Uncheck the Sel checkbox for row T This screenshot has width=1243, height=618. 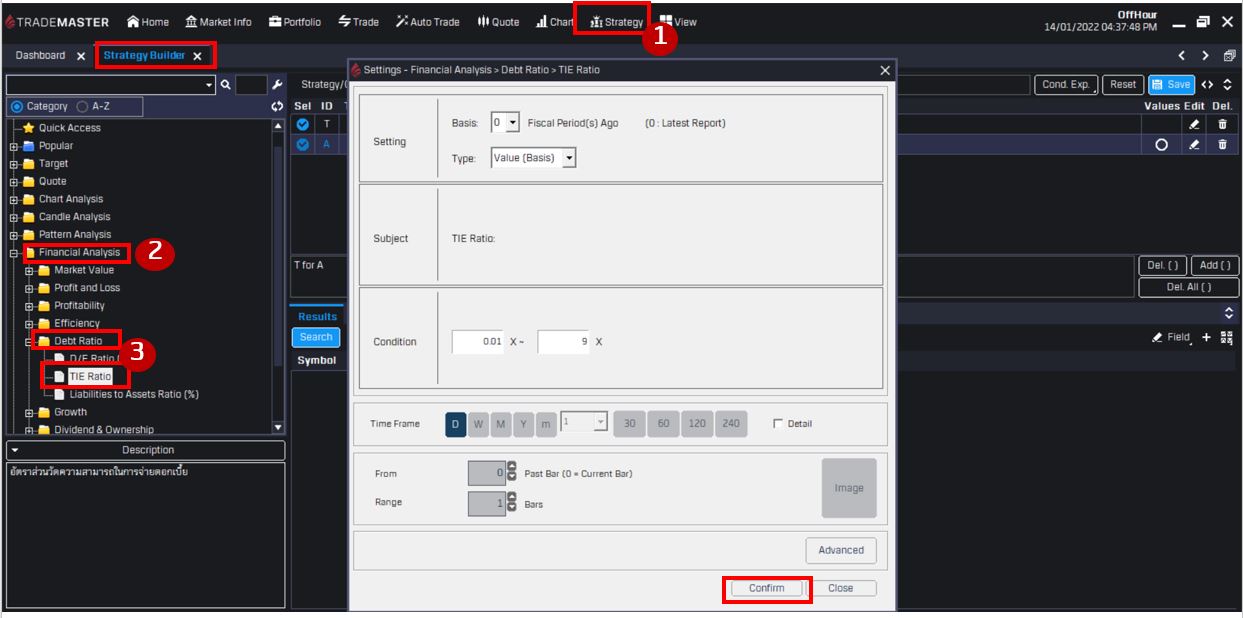point(302,124)
